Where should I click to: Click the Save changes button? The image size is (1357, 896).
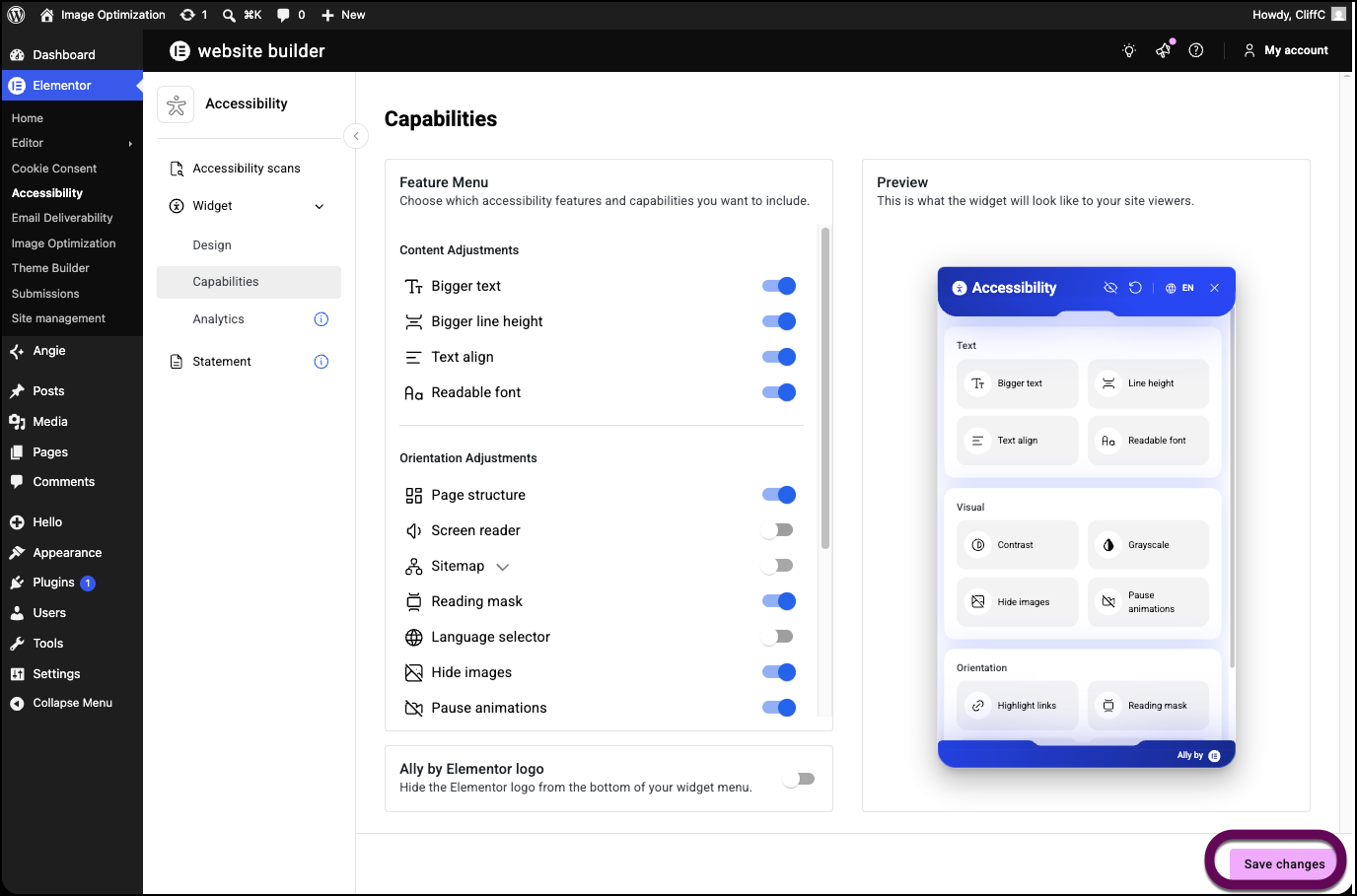coord(1284,864)
